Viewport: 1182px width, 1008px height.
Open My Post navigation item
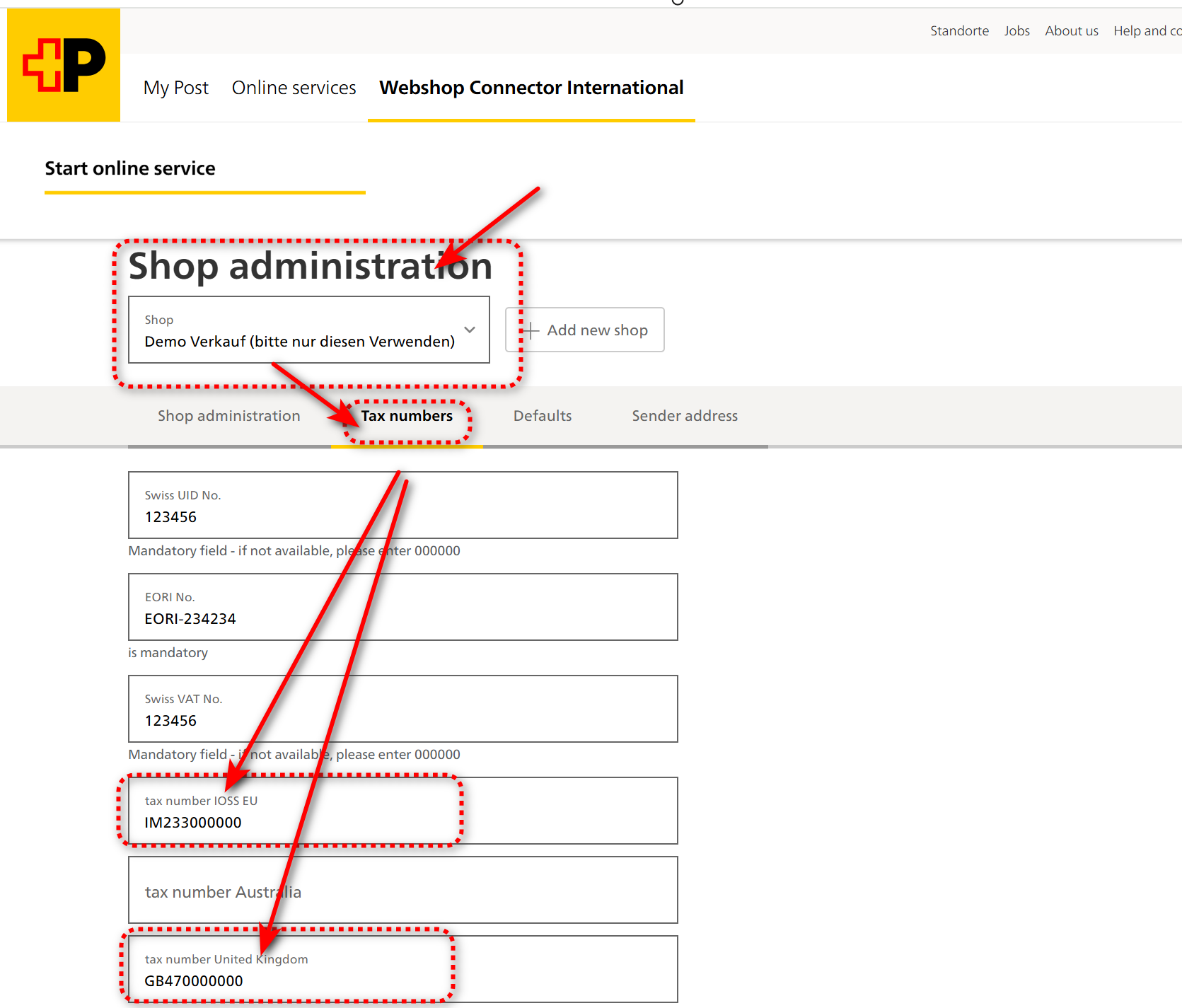point(176,88)
